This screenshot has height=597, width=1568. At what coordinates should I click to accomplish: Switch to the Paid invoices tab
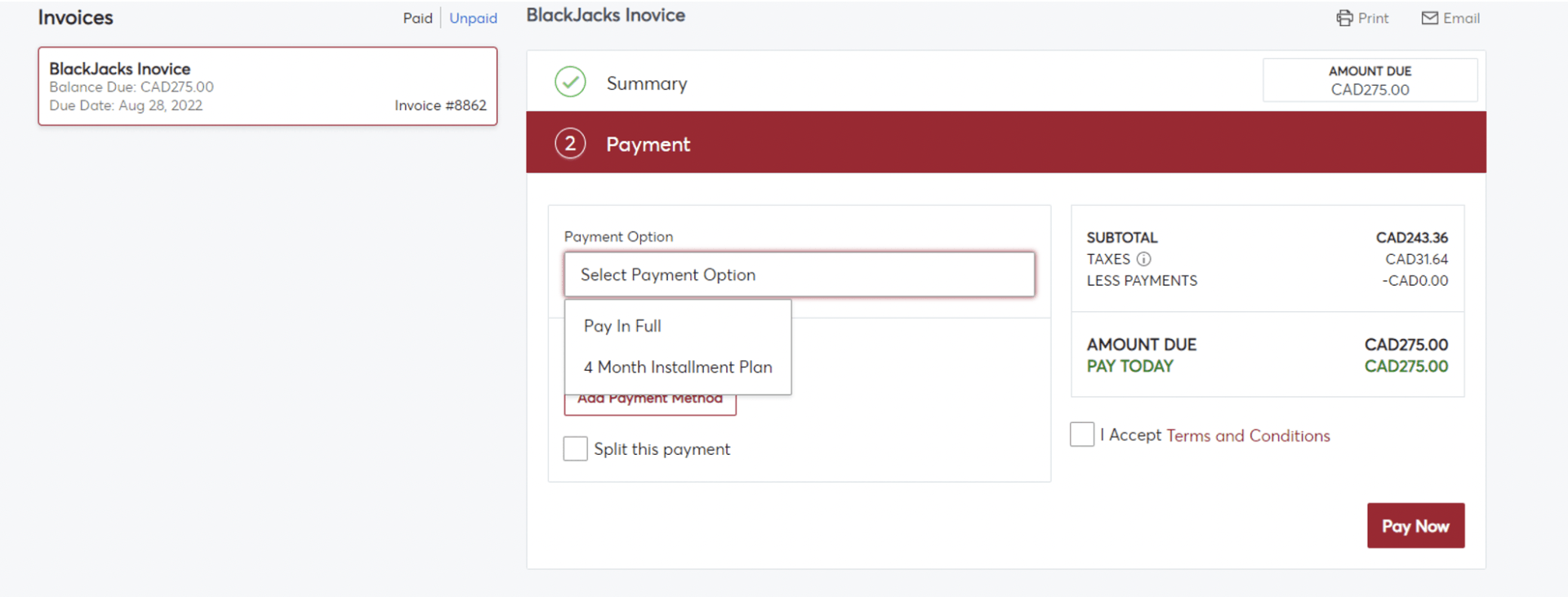(x=417, y=18)
